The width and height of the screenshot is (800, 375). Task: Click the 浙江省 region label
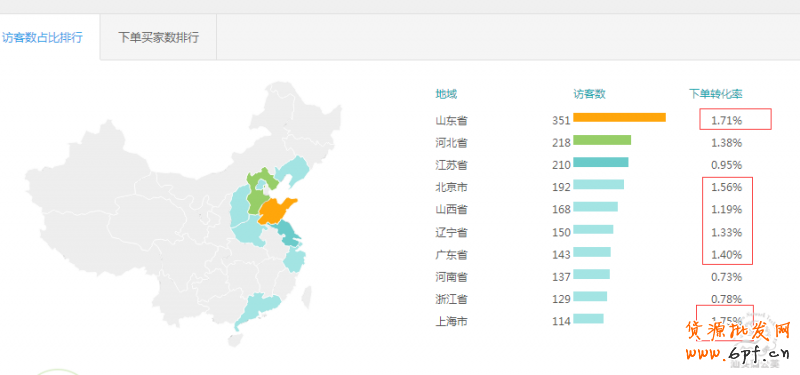451,299
